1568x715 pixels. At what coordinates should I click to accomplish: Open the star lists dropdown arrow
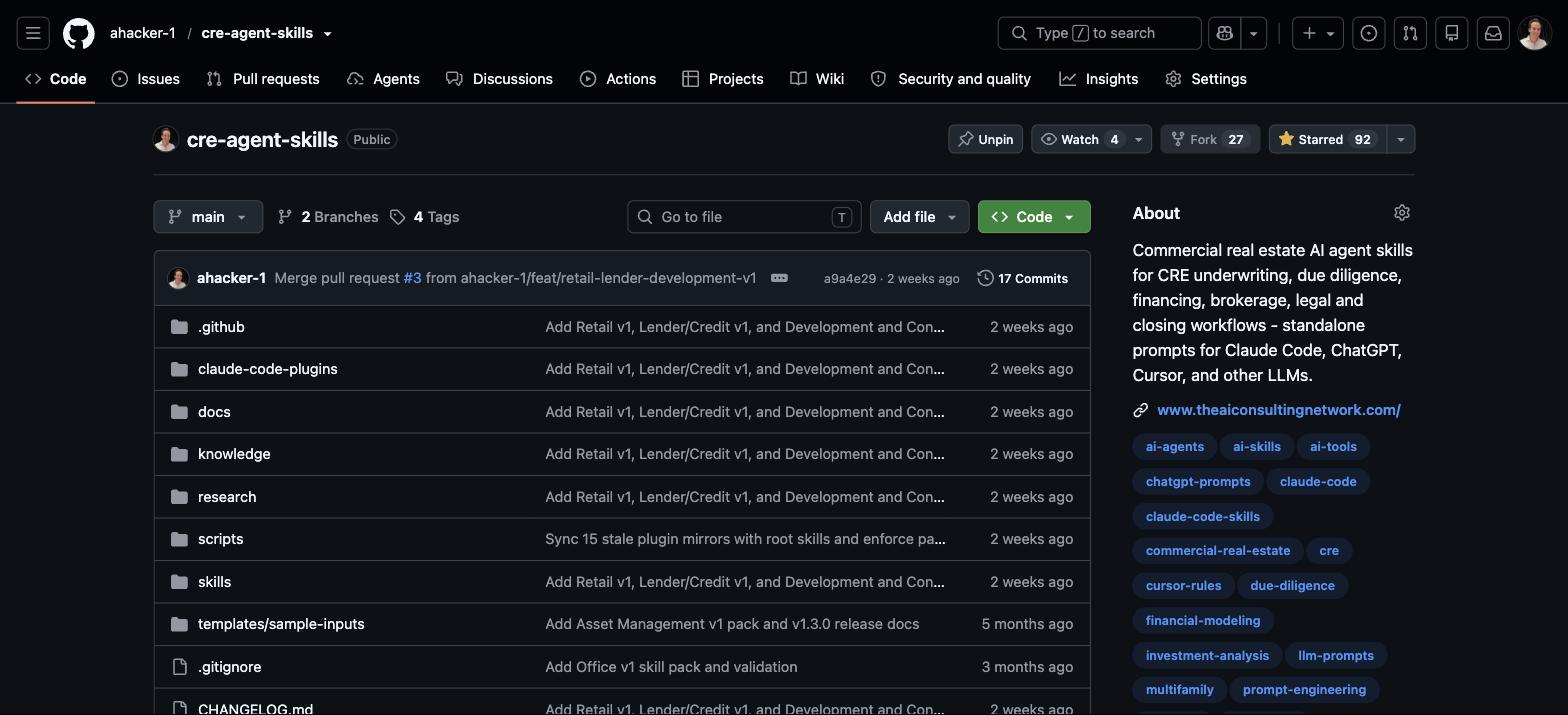coord(1400,139)
